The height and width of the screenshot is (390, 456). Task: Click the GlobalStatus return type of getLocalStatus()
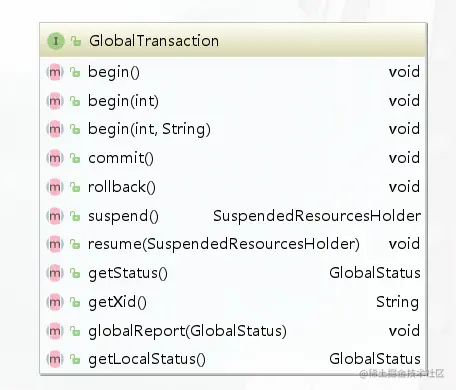coord(375,359)
